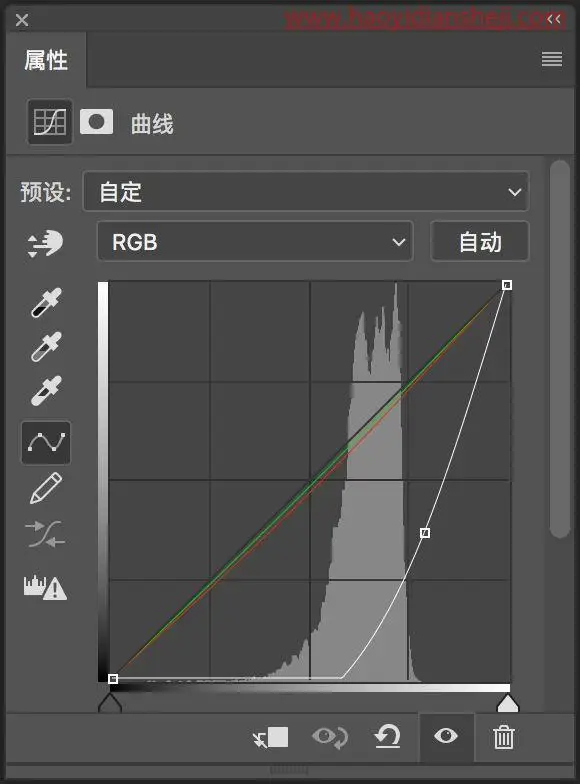Select the on-image targeted adjustment tool
The height and width of the screenshot is (784, 580).
click(45, 244)
